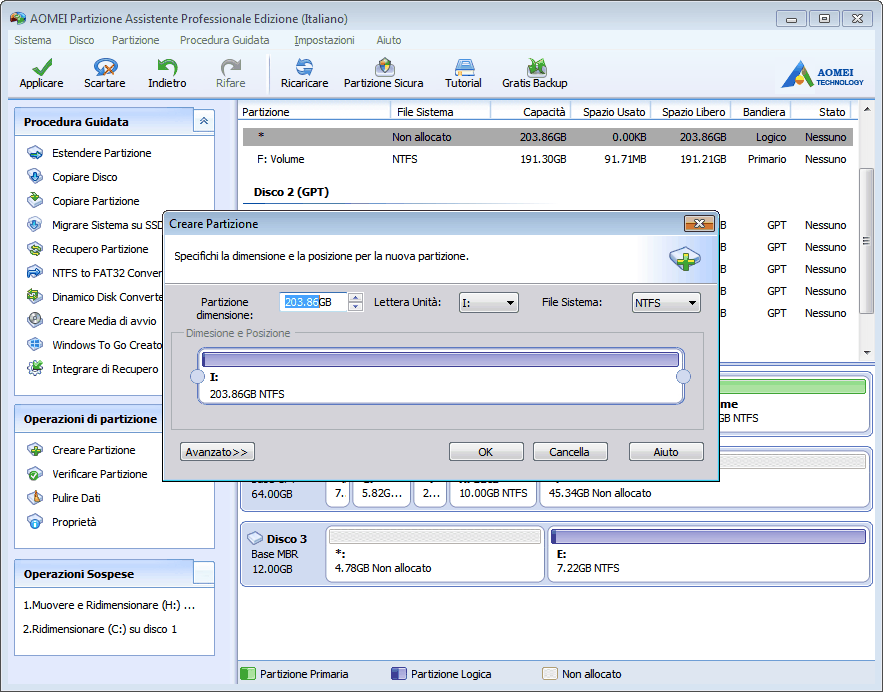Click the partition list scroll down arrow
The width and height of the screenshot is (883, 692).
pyautogui.click(x=867, y=353)
